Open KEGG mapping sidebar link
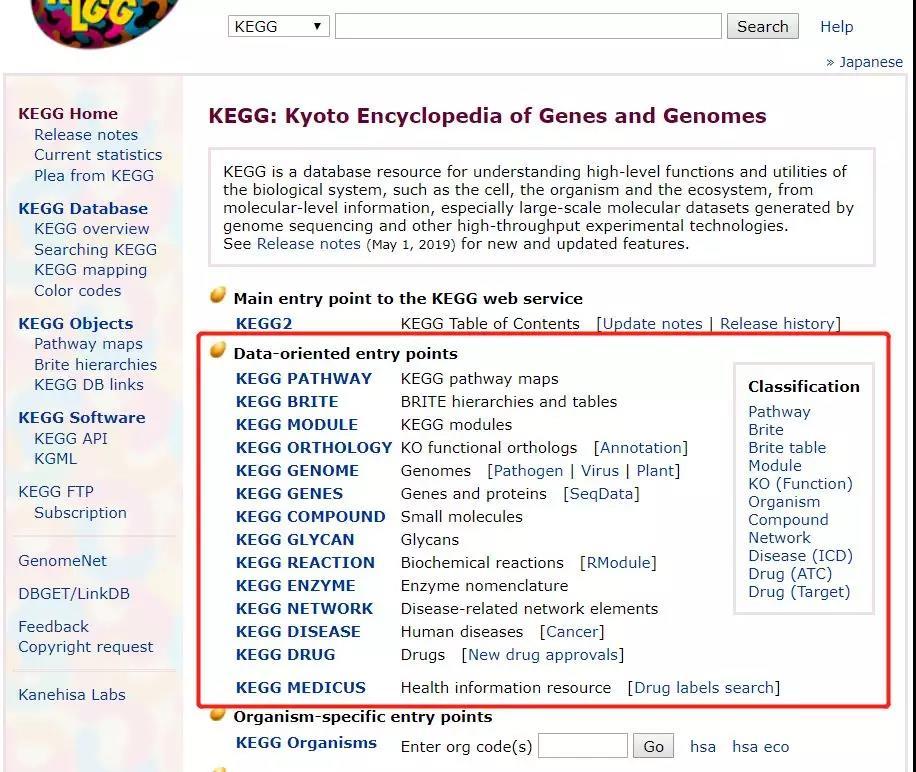This screenshot has width=916, height=772. [x=91, y=270]
